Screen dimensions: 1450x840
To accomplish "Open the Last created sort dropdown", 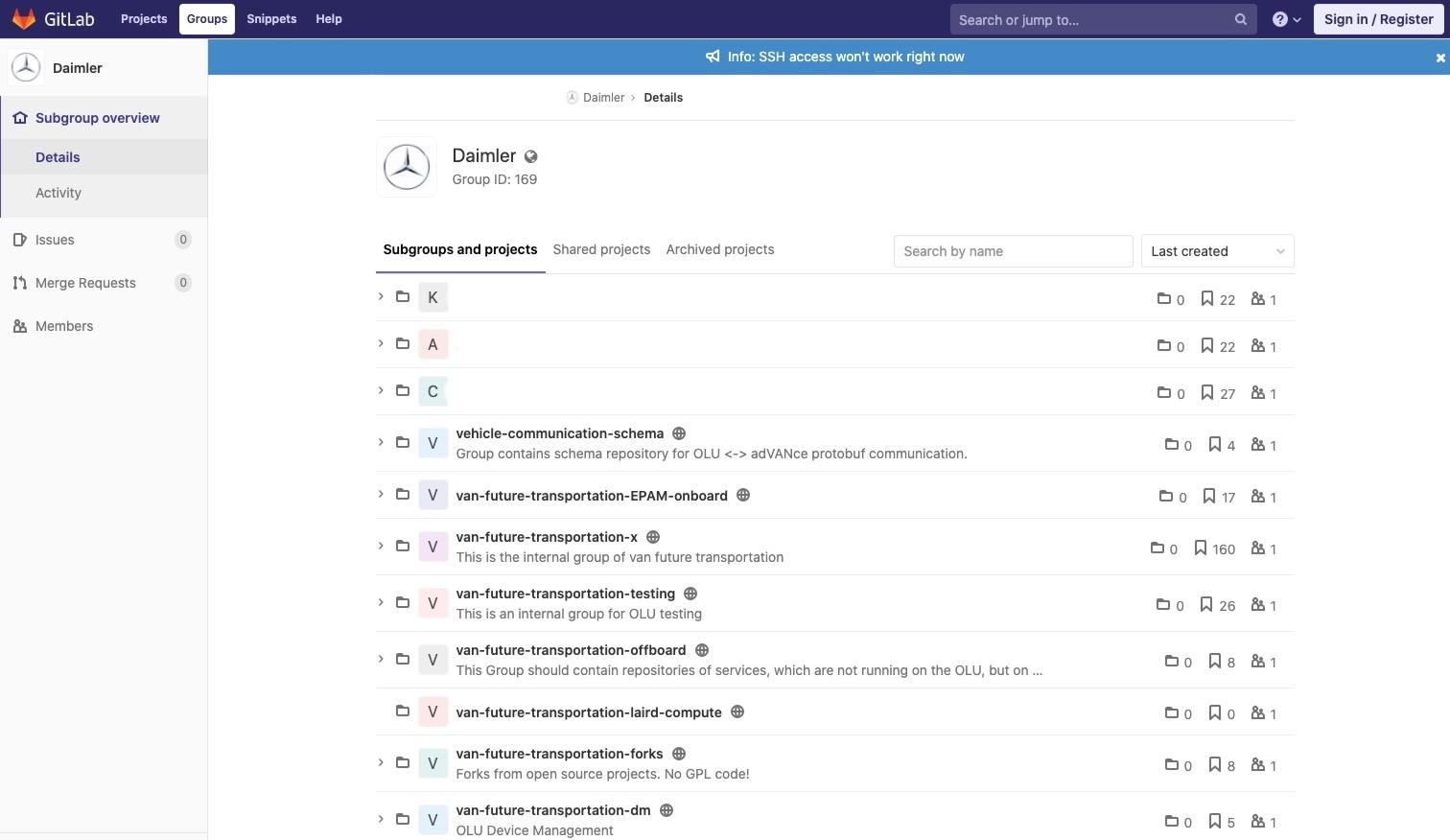I will tap(1217, 251).
